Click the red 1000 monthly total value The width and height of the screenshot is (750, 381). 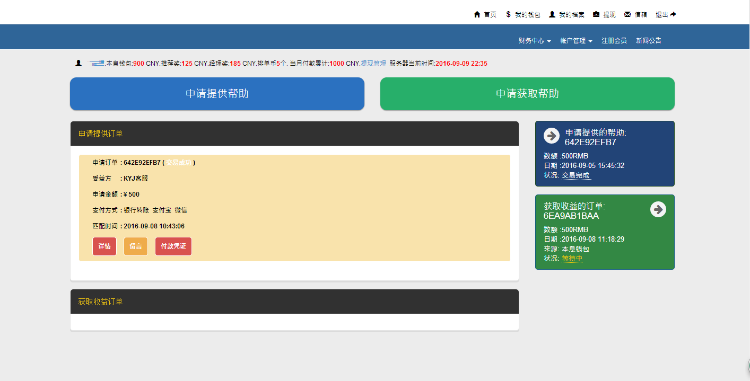[337, 63]
